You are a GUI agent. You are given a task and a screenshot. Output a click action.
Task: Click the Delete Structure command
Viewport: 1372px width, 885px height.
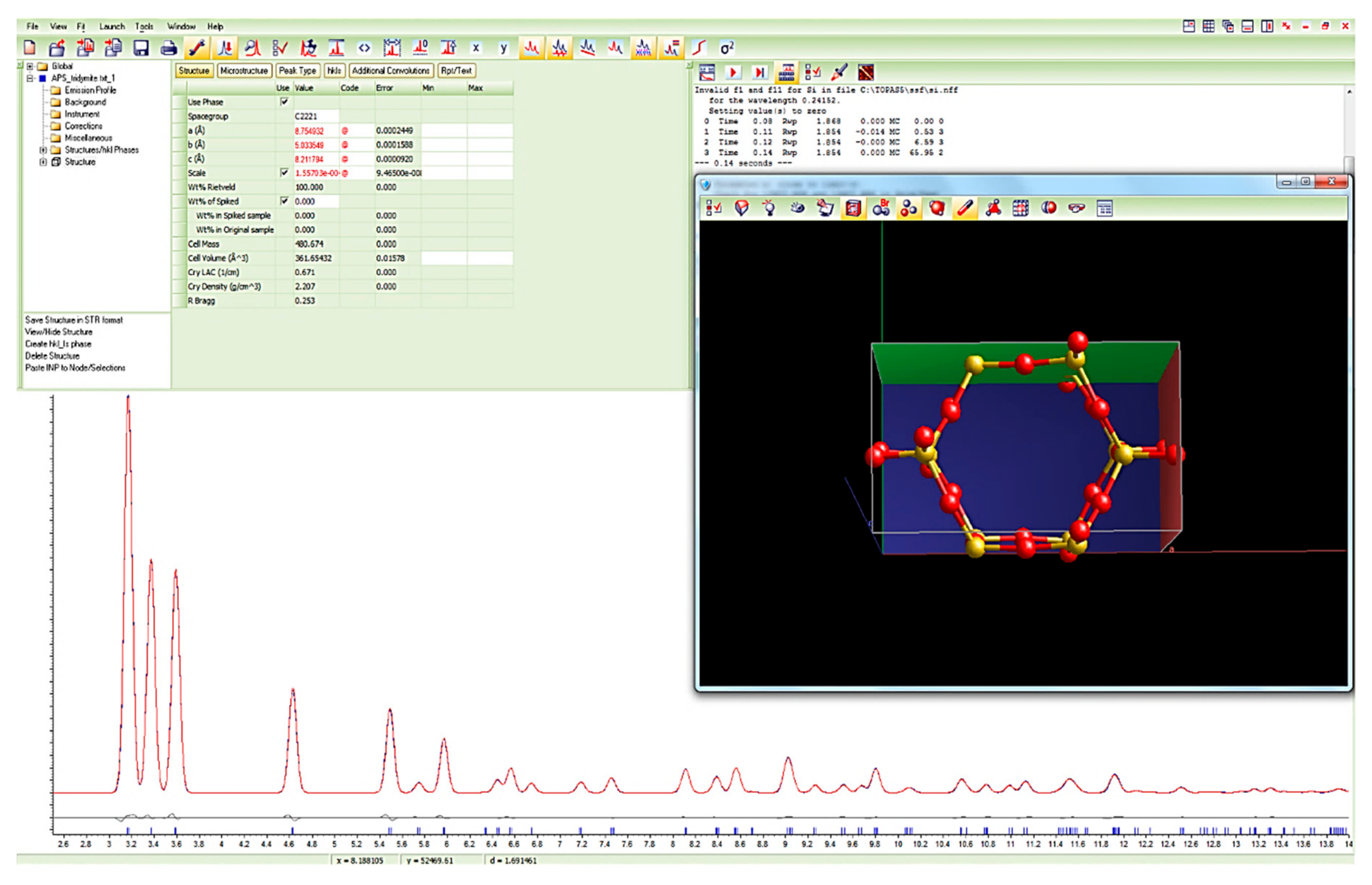(52, 356)
